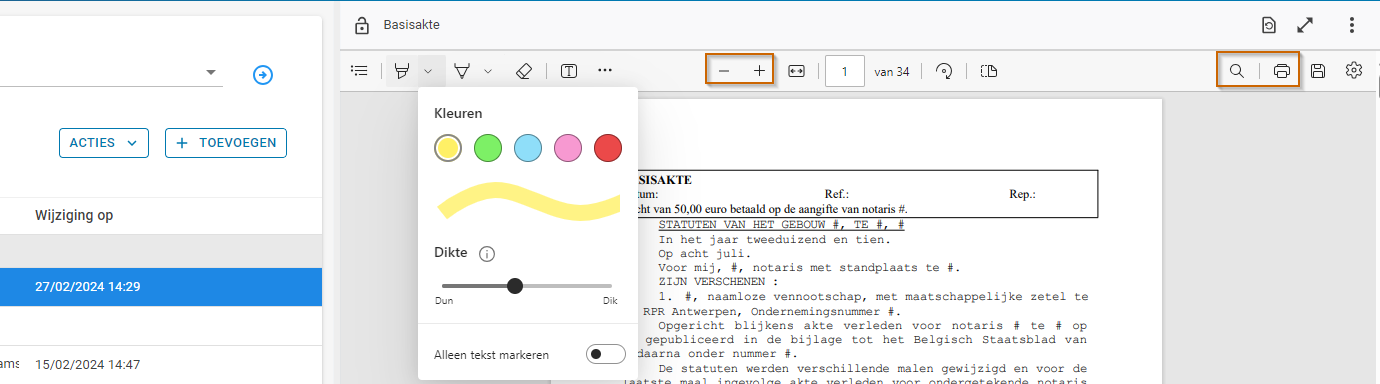Save the document with the floppy icon

[1318, 71]
